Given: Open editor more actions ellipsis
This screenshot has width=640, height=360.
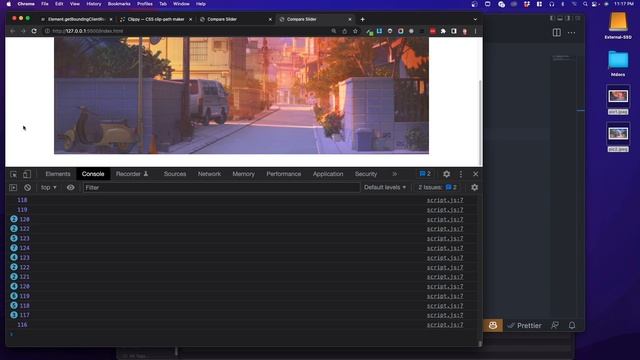Looking at the screenshot, I should (x=571, y=32).
